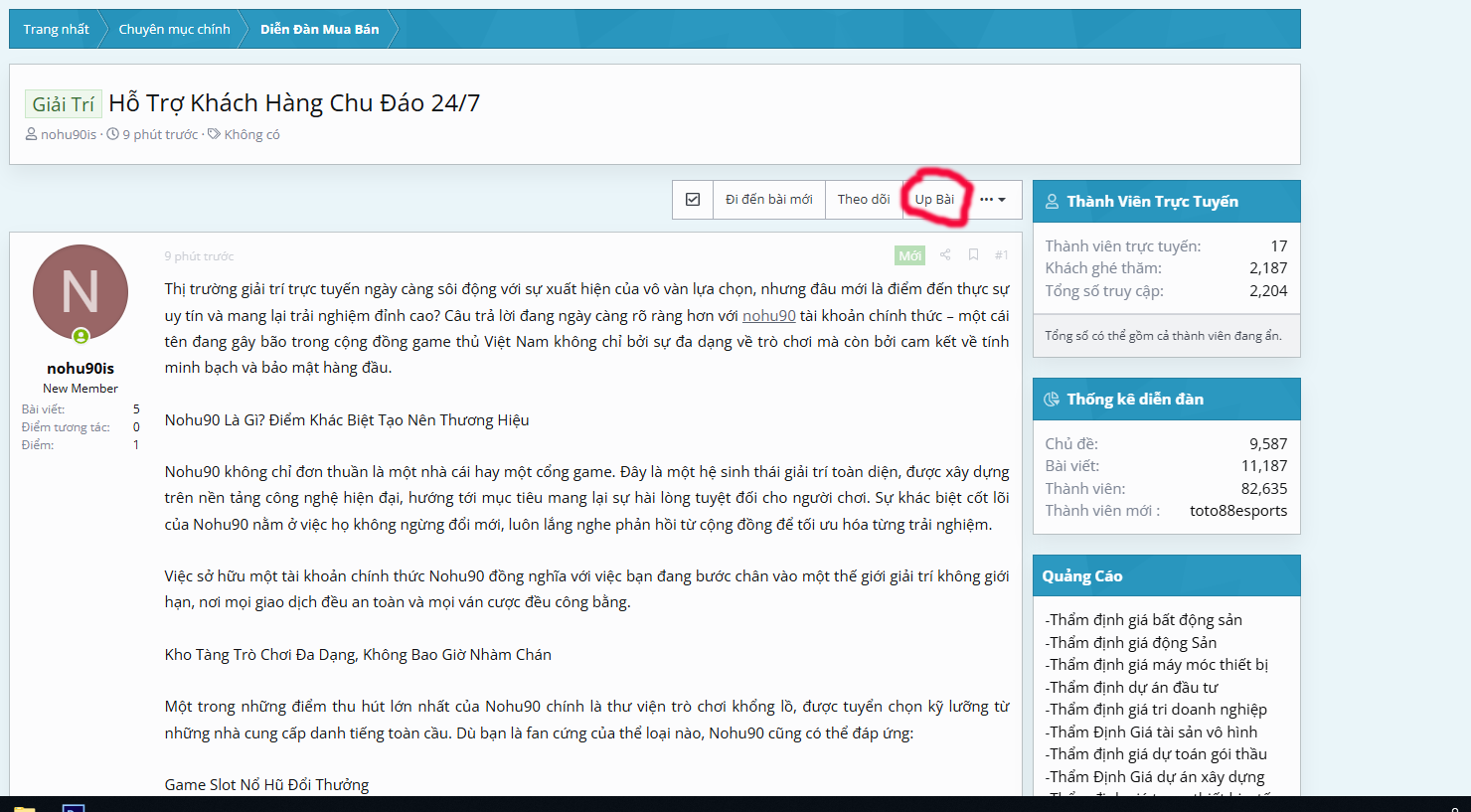Click the nohu90is username beside the post

click(x=81, y=369)
